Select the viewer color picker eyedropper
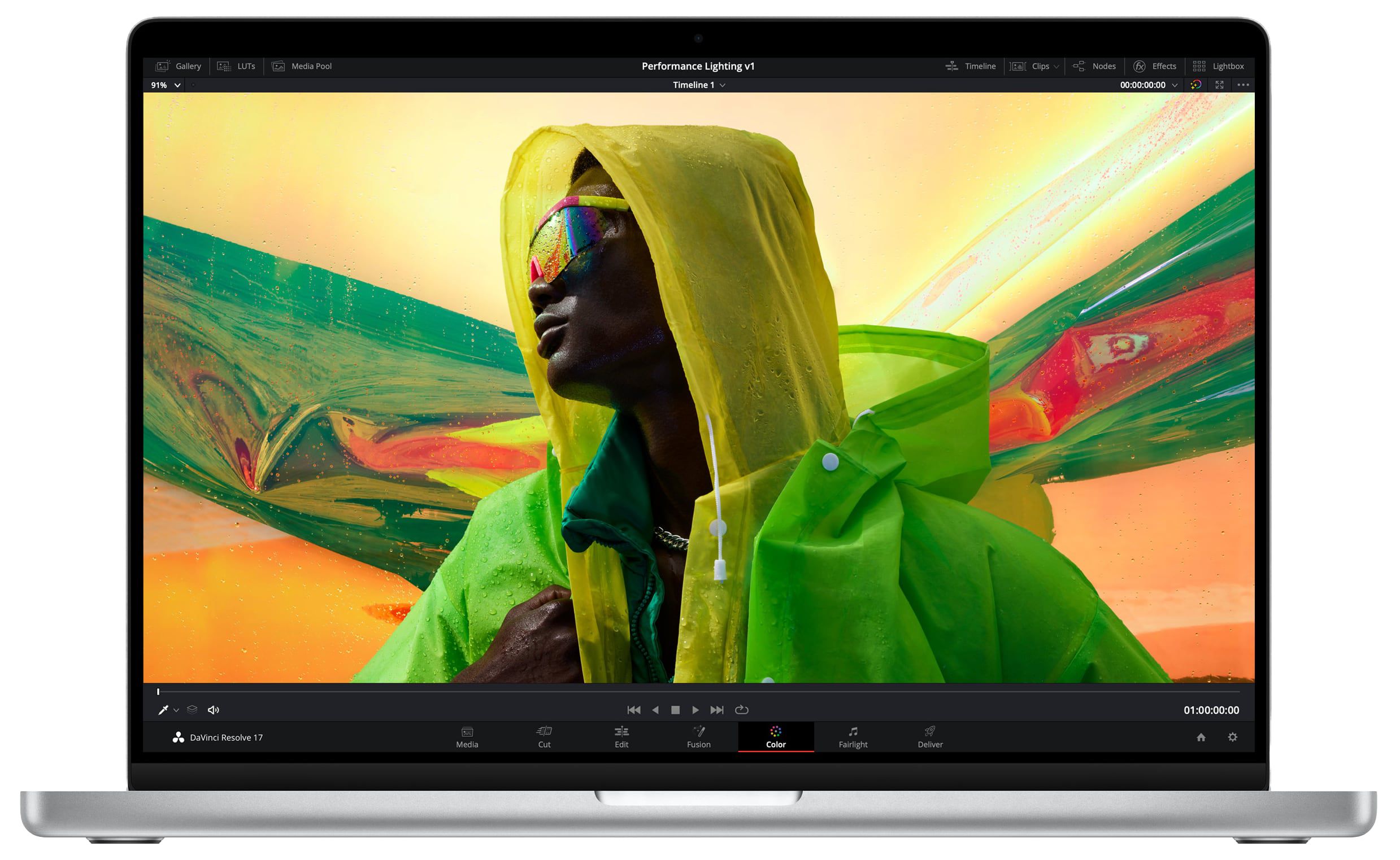The image size is (1400, 860). [163, 710]
